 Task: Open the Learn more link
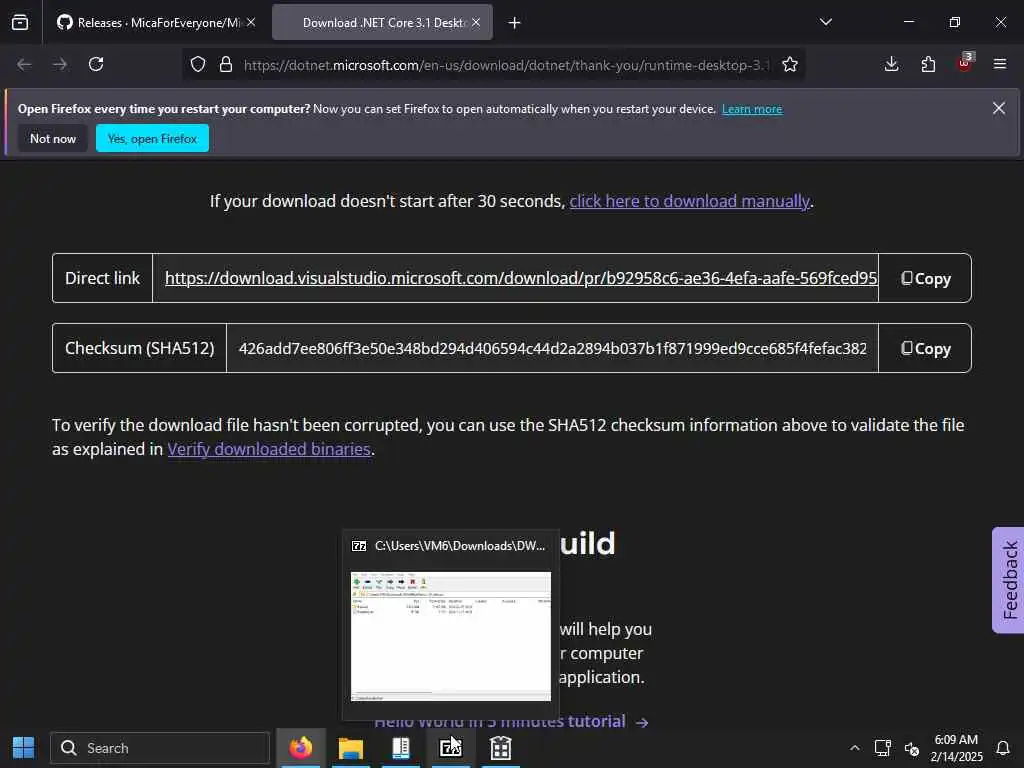click(x=752, y=109)
